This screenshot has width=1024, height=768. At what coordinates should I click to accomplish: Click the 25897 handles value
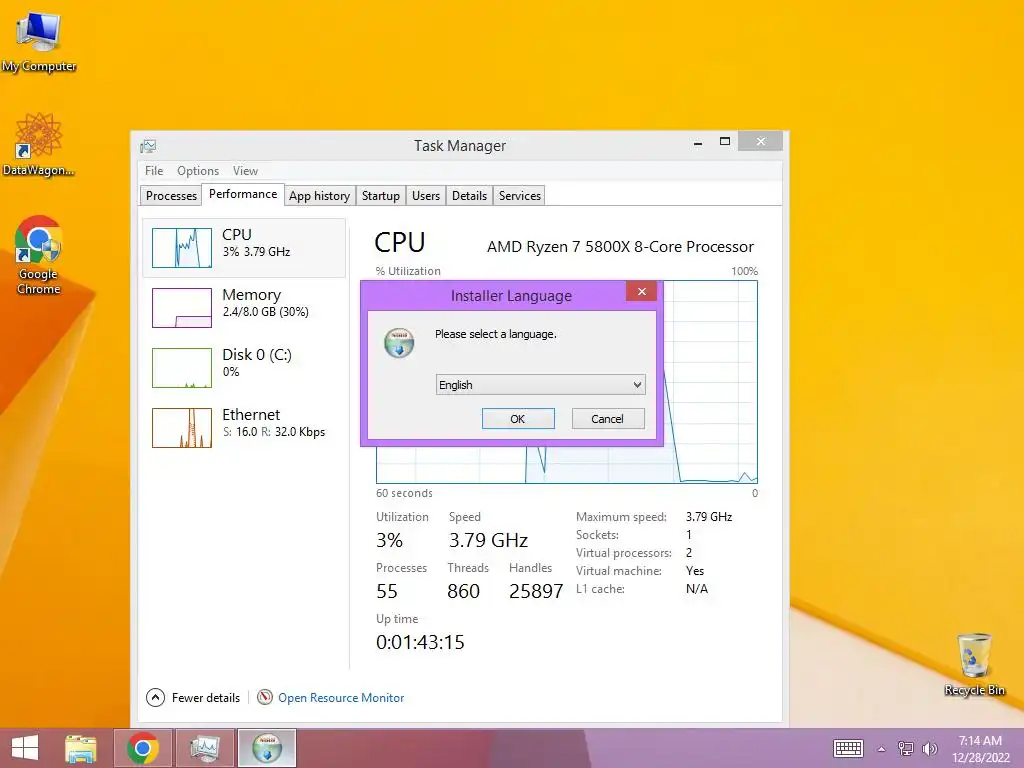pos(536,591)
